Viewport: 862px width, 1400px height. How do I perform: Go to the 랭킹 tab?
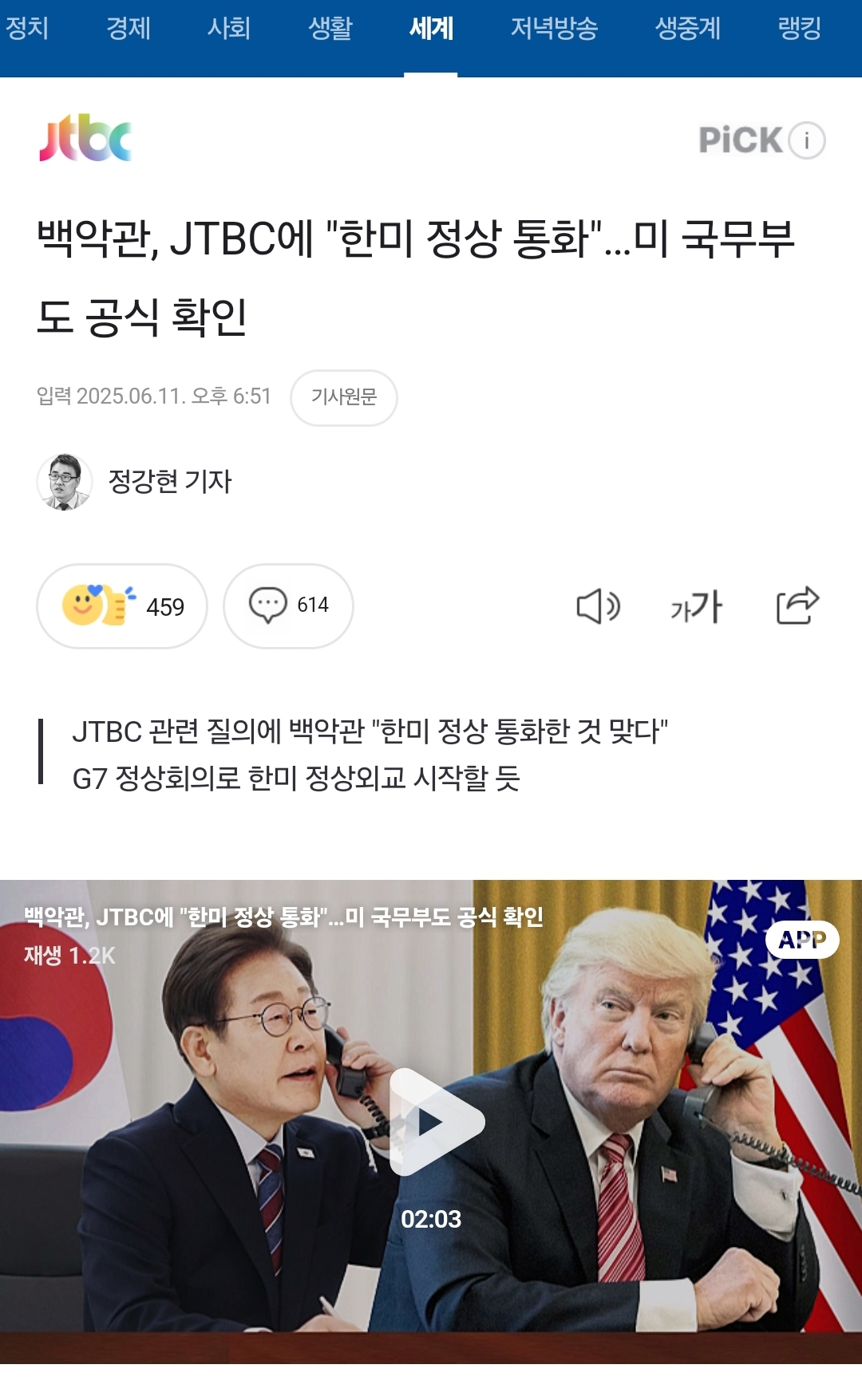point(799,29)
